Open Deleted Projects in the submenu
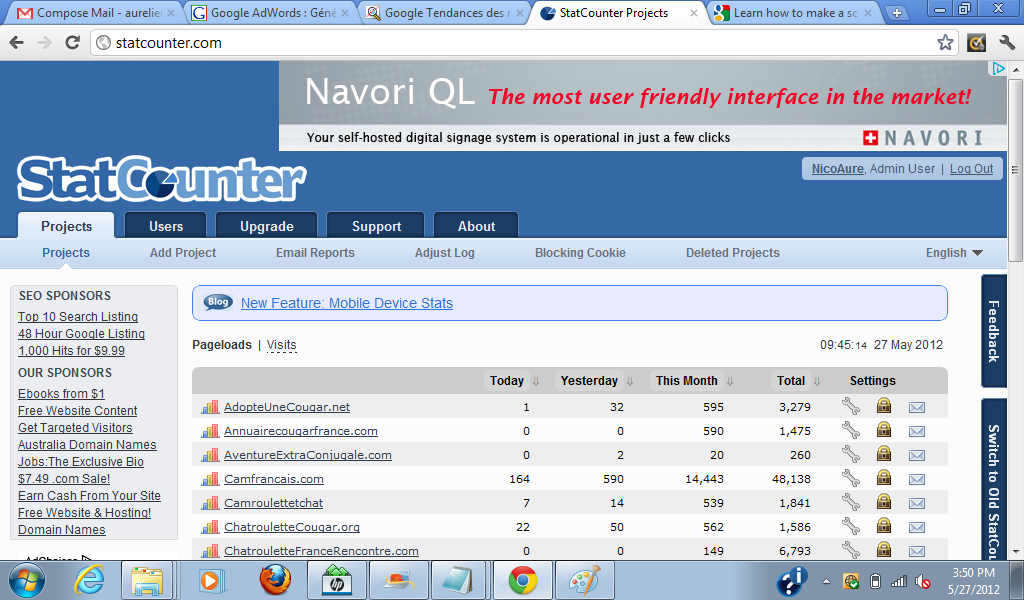The width and height of the screenshot is (1024, 600). [x=733, y=253]
